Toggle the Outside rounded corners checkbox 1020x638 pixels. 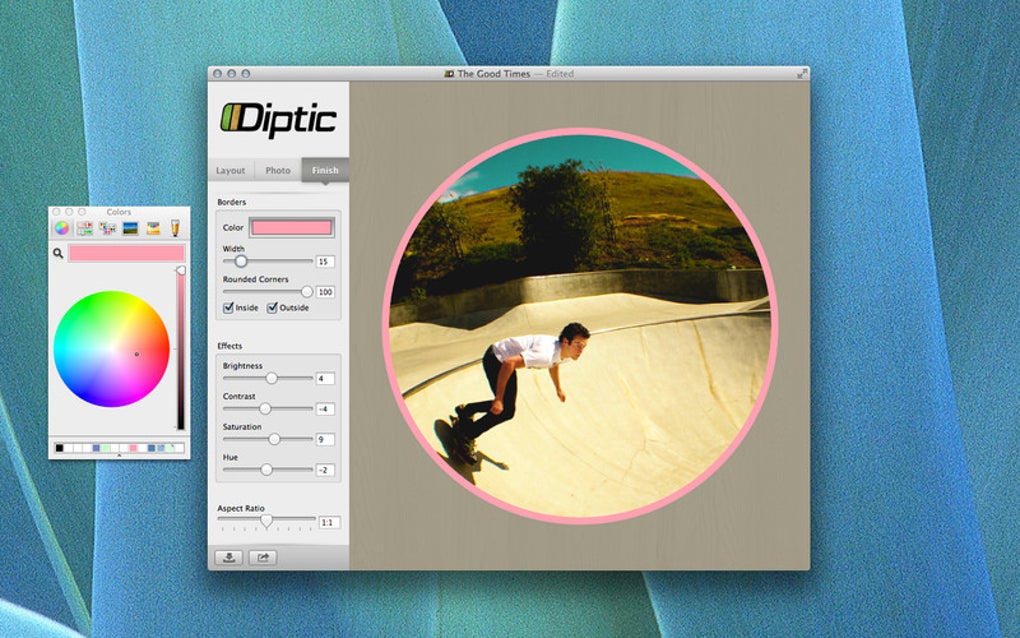272,308
